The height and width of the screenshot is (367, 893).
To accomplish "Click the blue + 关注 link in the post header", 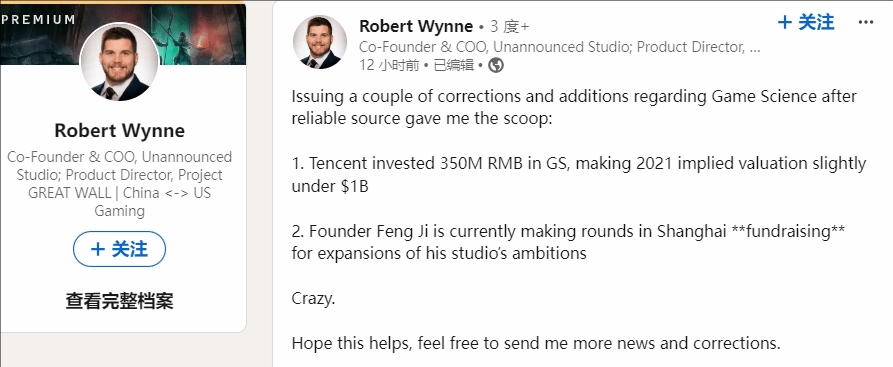I will pos(806,23).
